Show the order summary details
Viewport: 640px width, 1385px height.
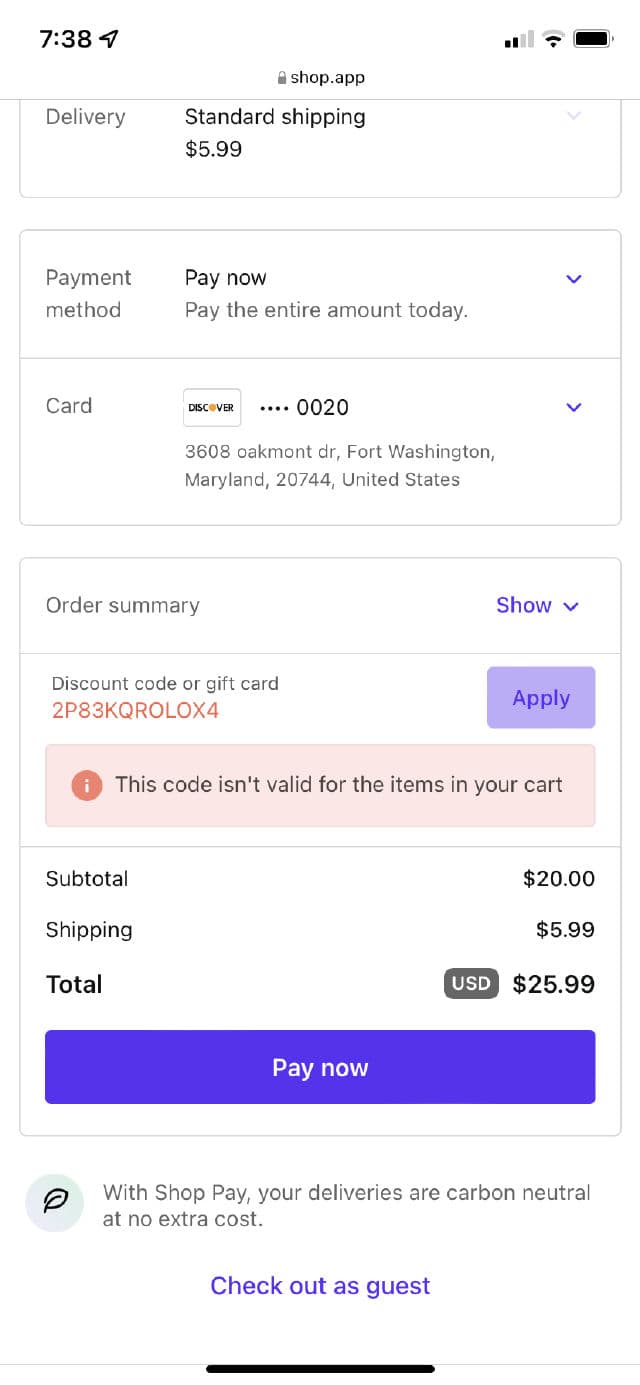537,605
